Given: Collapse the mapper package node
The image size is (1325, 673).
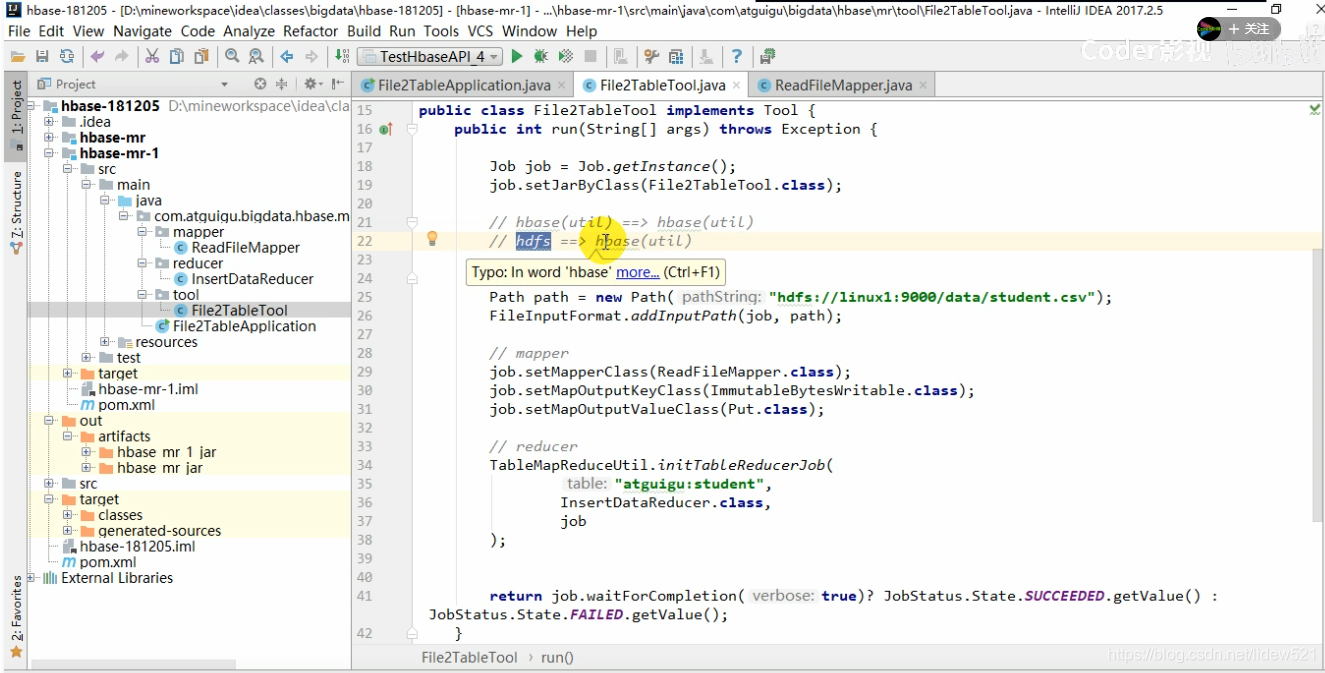Looking at the screenshot, I should [x=144, y=232].
